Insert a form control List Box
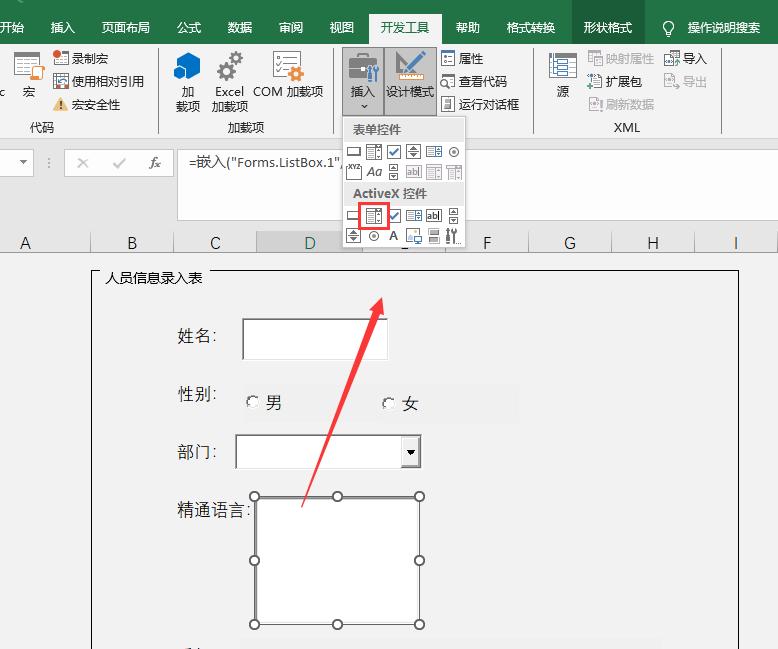778x649 pixels. point(434,152)
